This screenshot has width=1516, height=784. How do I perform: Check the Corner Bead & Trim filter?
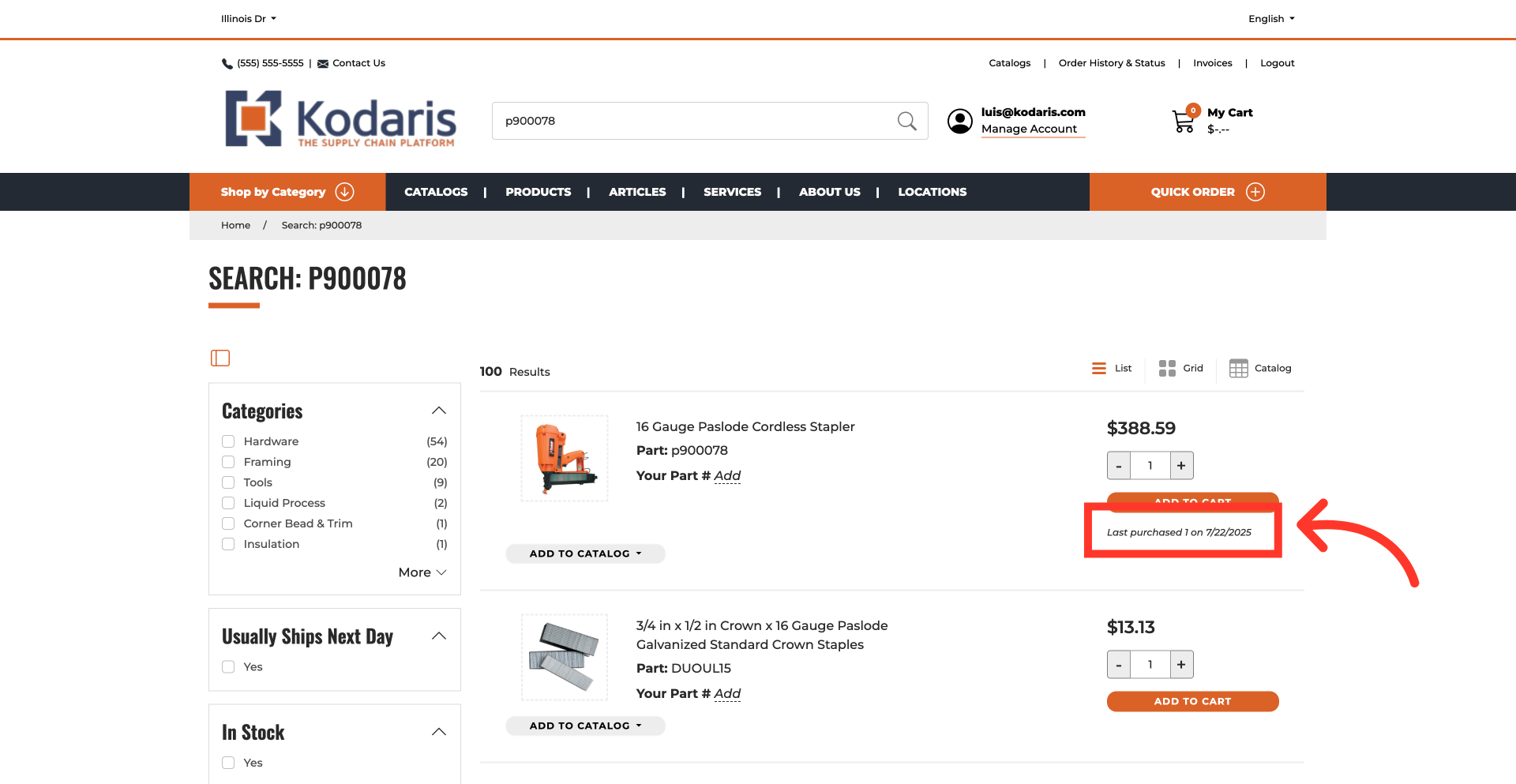pyautogui.click(x=228, y=523)
